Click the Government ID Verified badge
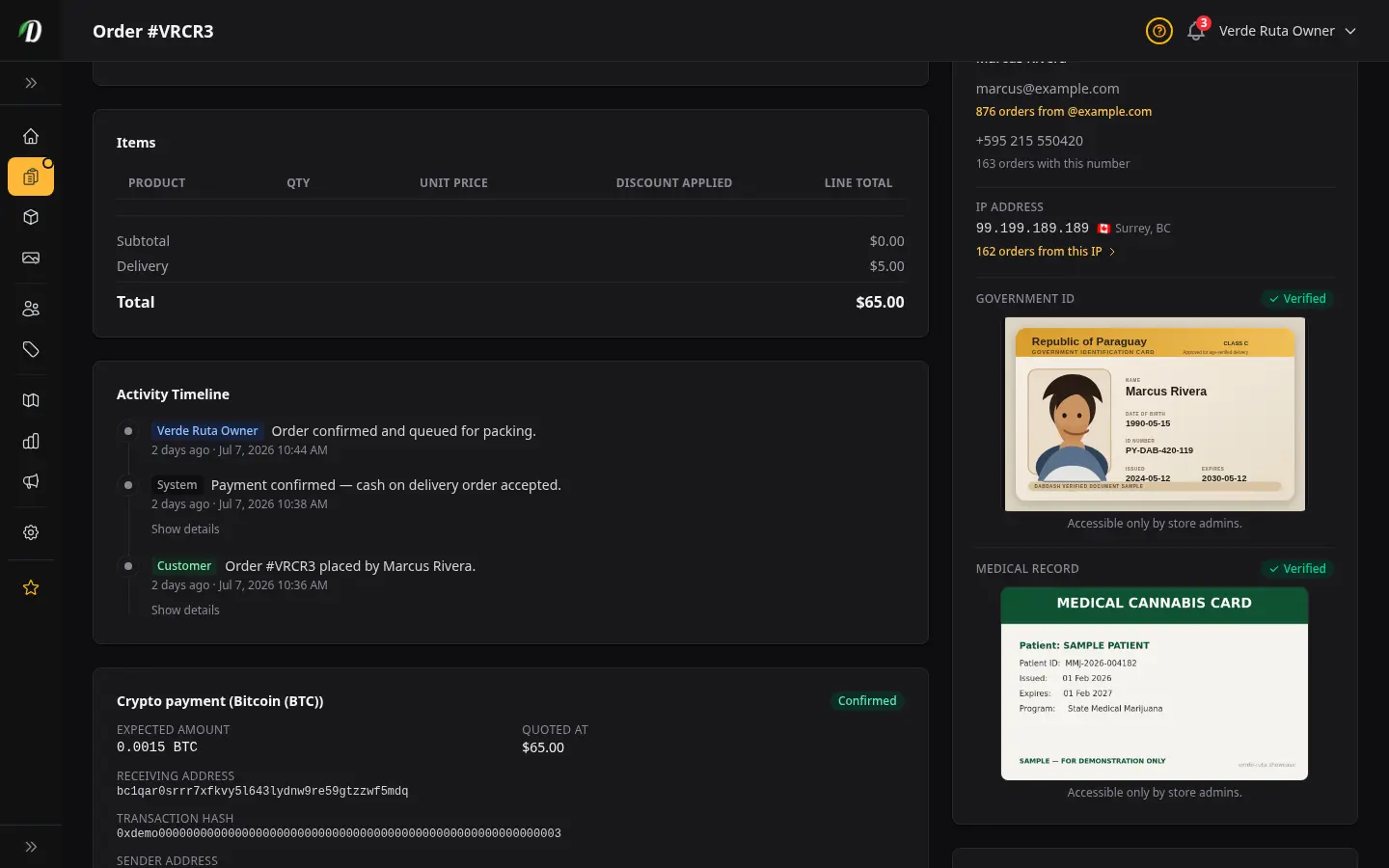 tap(1297, 299)
